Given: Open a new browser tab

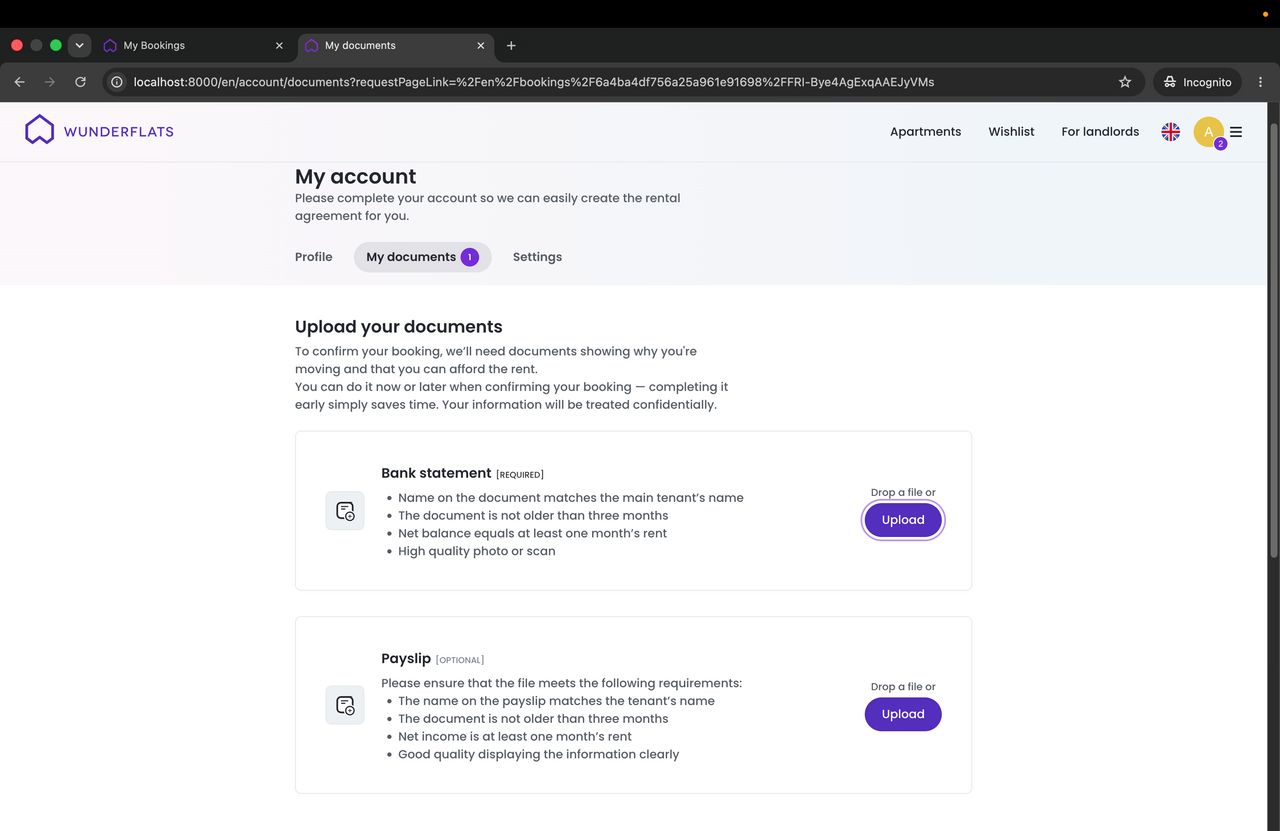Looking at the screenshot, I should (x=511, y=45).
